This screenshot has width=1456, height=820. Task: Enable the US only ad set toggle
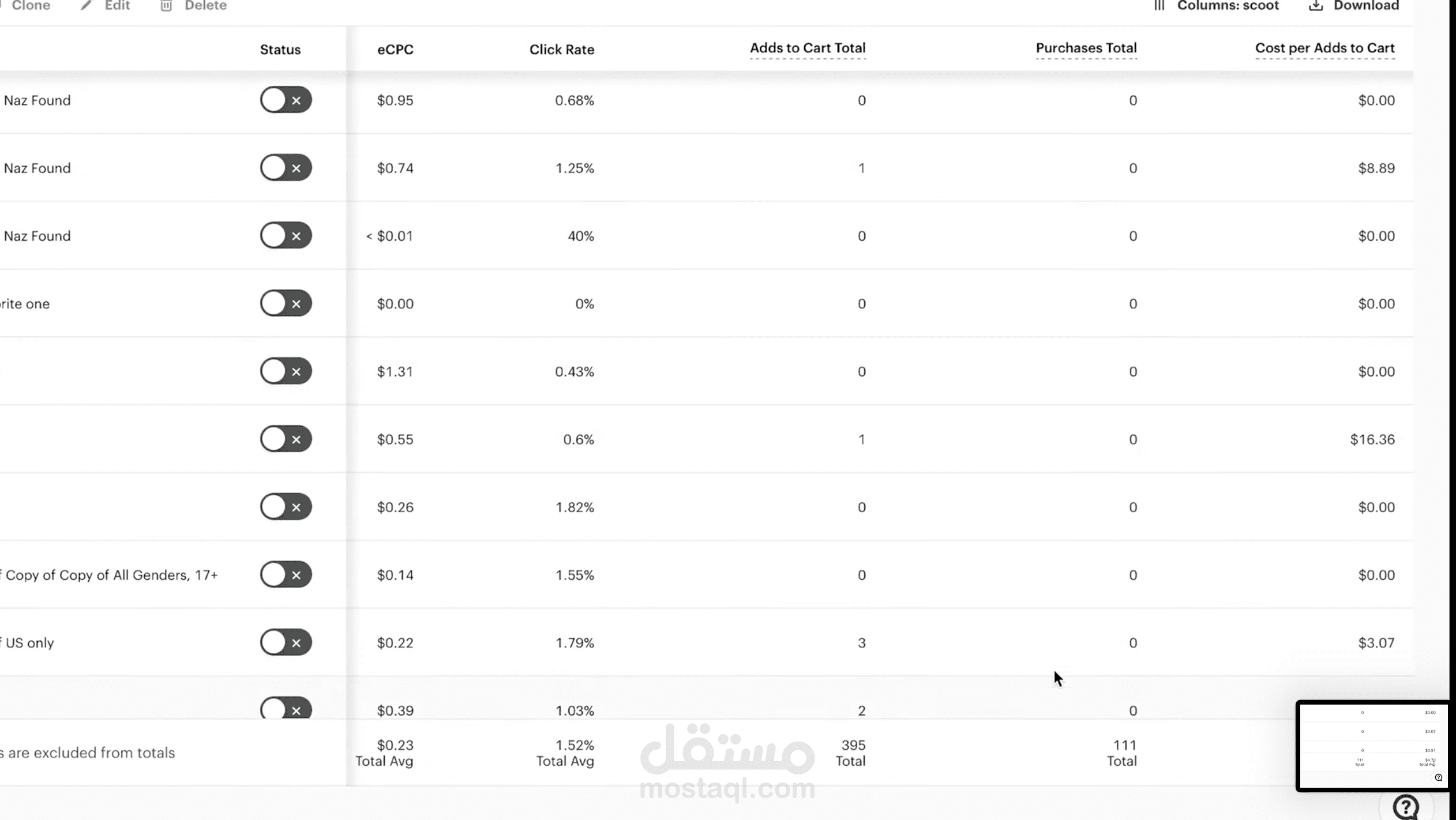(x=286, y=642)
